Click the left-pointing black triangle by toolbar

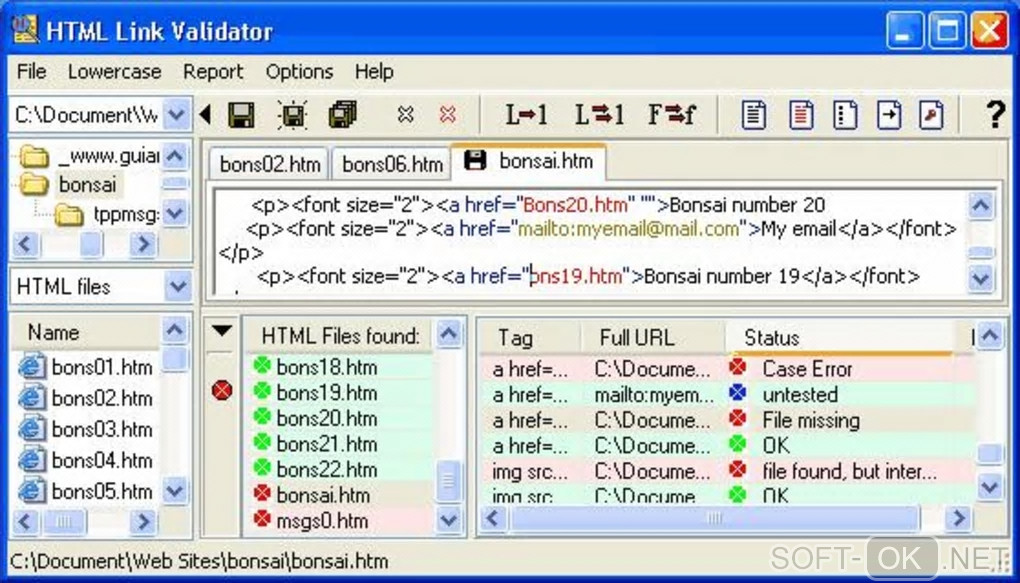[205, 115]
